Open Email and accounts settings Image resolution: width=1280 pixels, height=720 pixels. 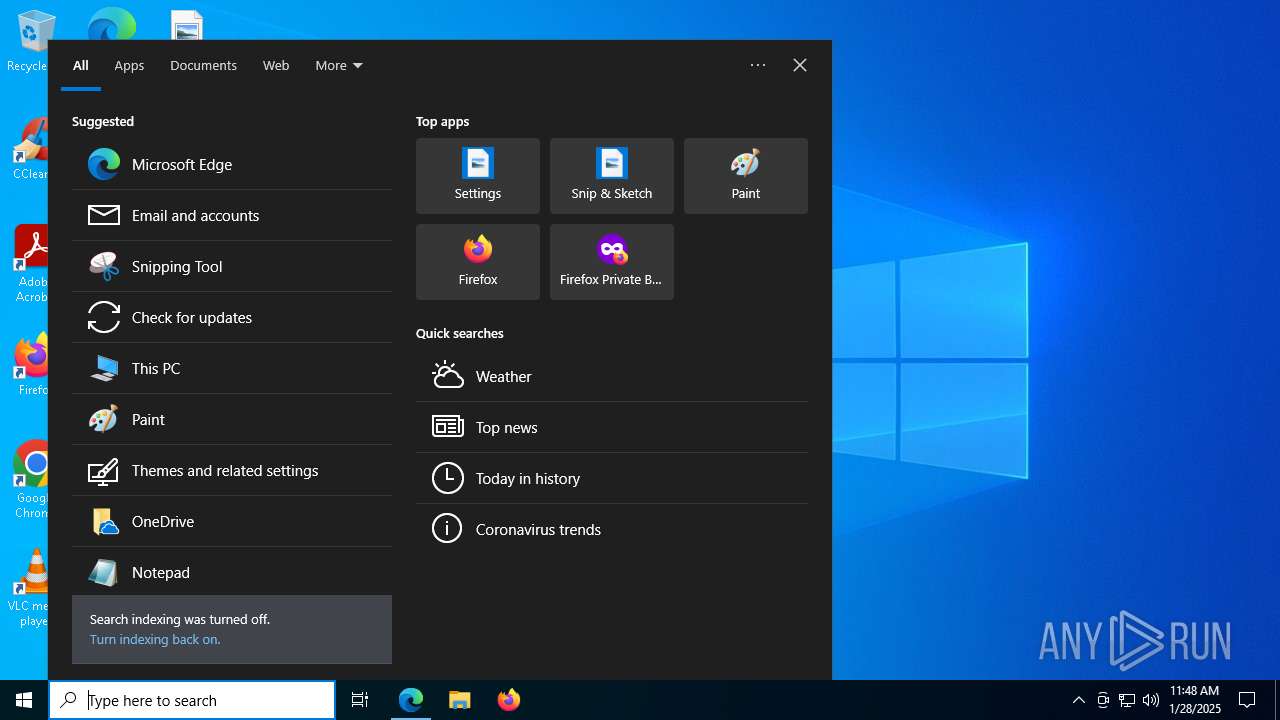coord(232,215)
